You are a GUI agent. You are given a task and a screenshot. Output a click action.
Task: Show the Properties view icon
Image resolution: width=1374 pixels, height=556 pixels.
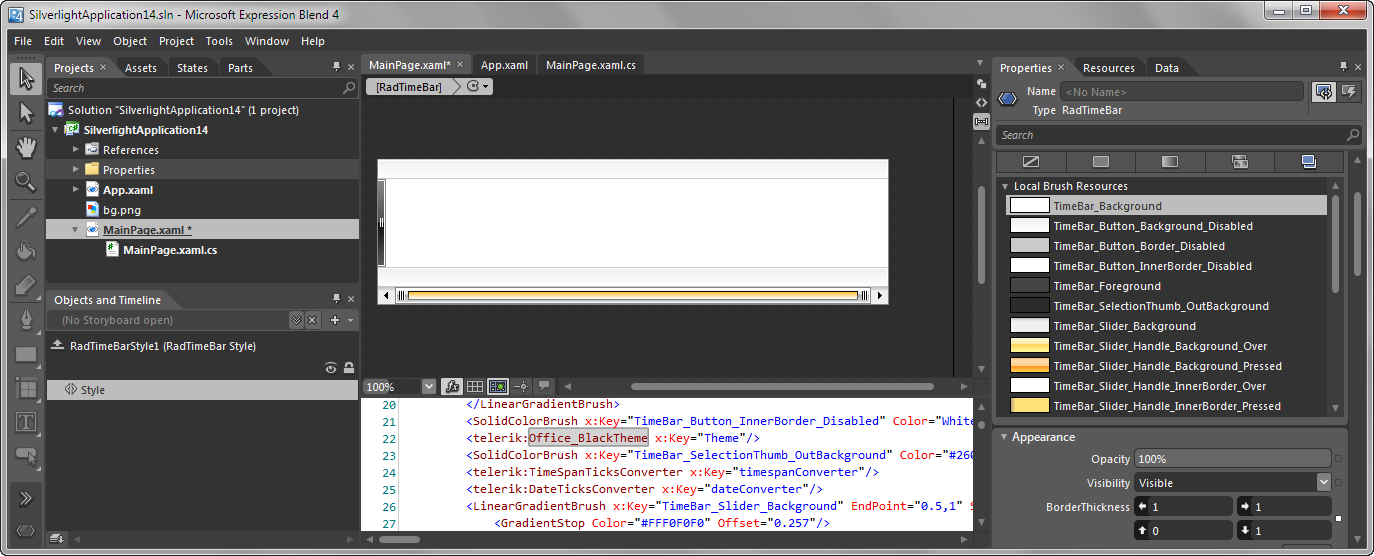coord(1325,92)
